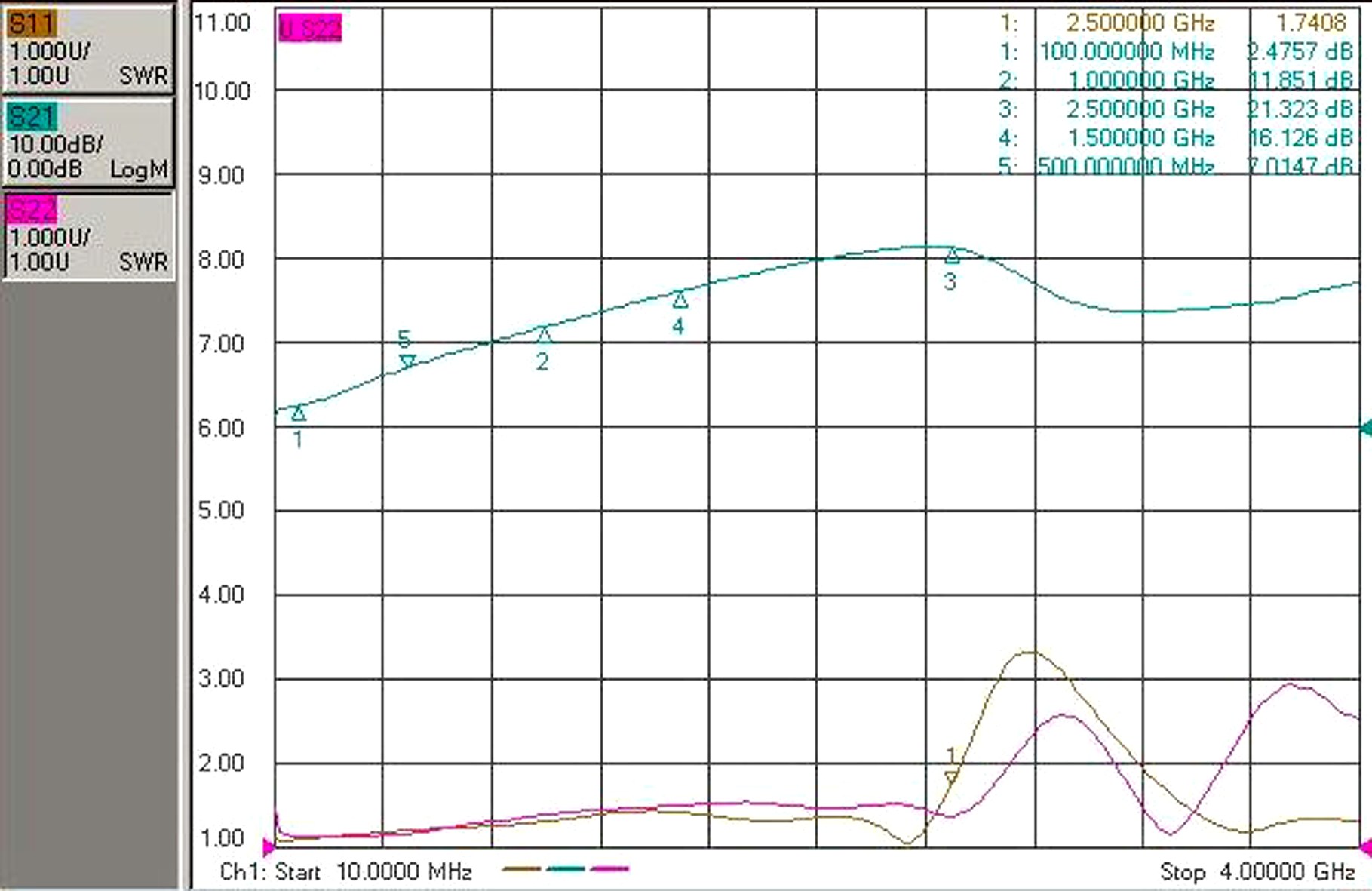
Task: Select the teal S21 trace label
Action: (x=31, y=118)
